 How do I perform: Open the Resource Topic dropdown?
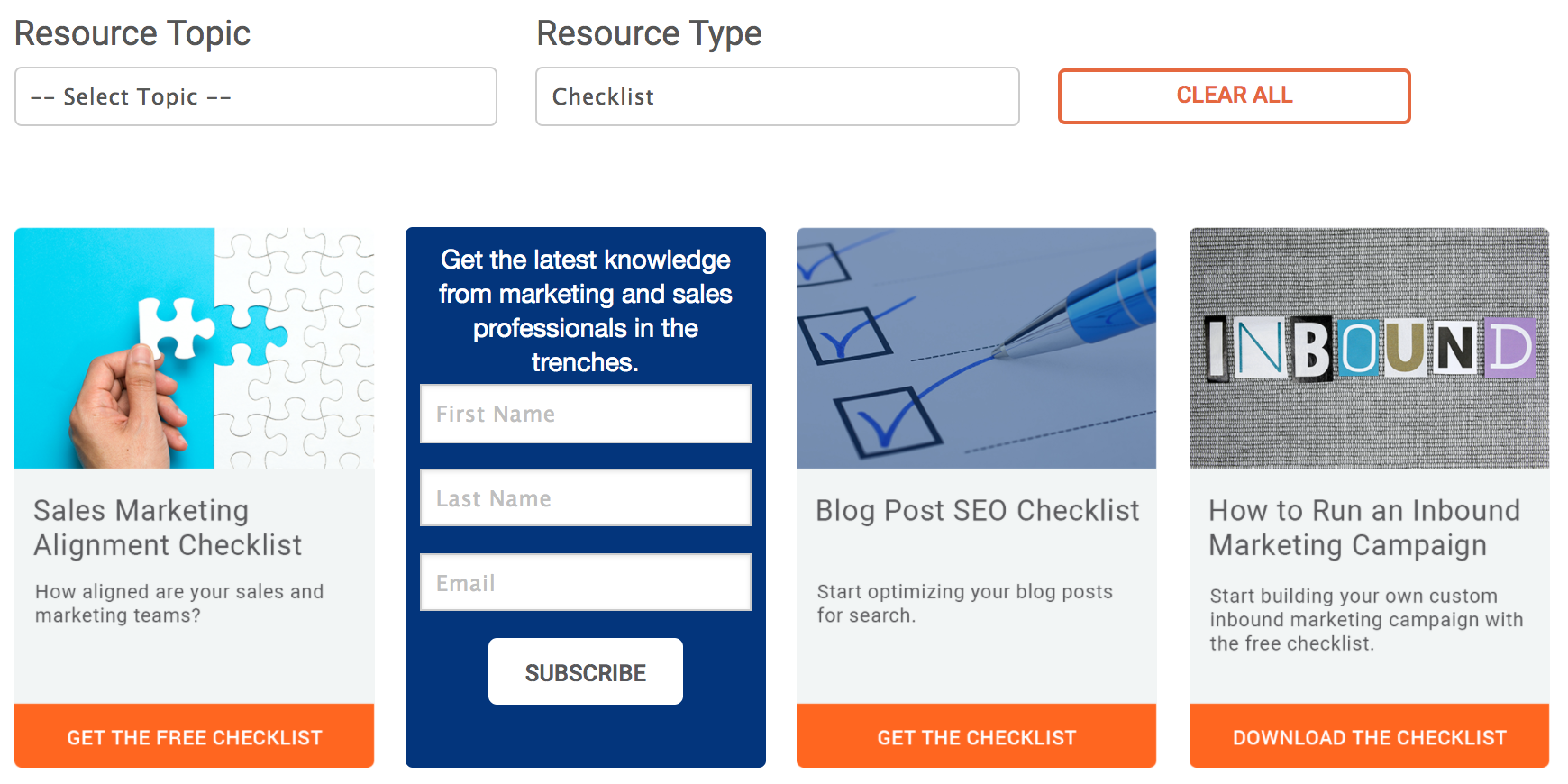(x=255, y=96)
